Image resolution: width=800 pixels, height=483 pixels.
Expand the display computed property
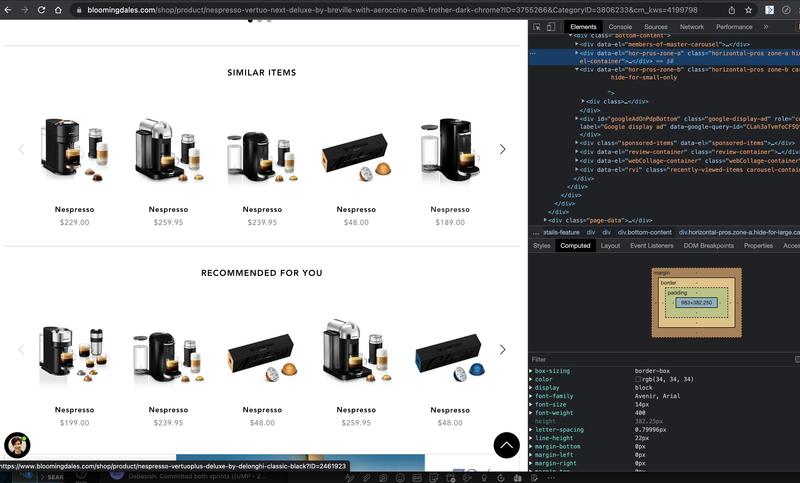(531, 388)
